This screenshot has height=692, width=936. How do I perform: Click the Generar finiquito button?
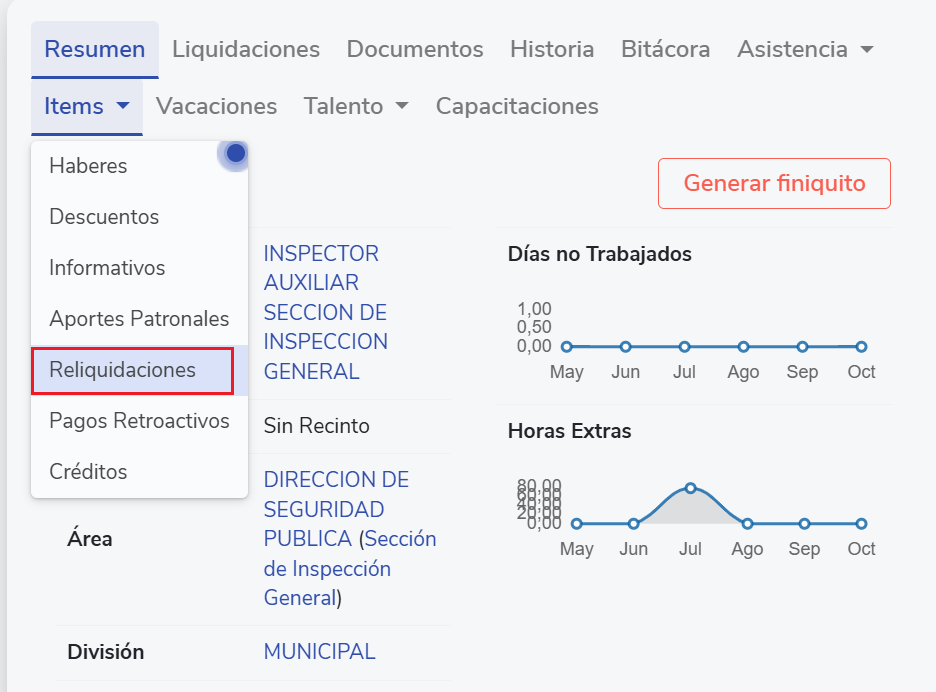pyautogui.click(x=774, y=183)
